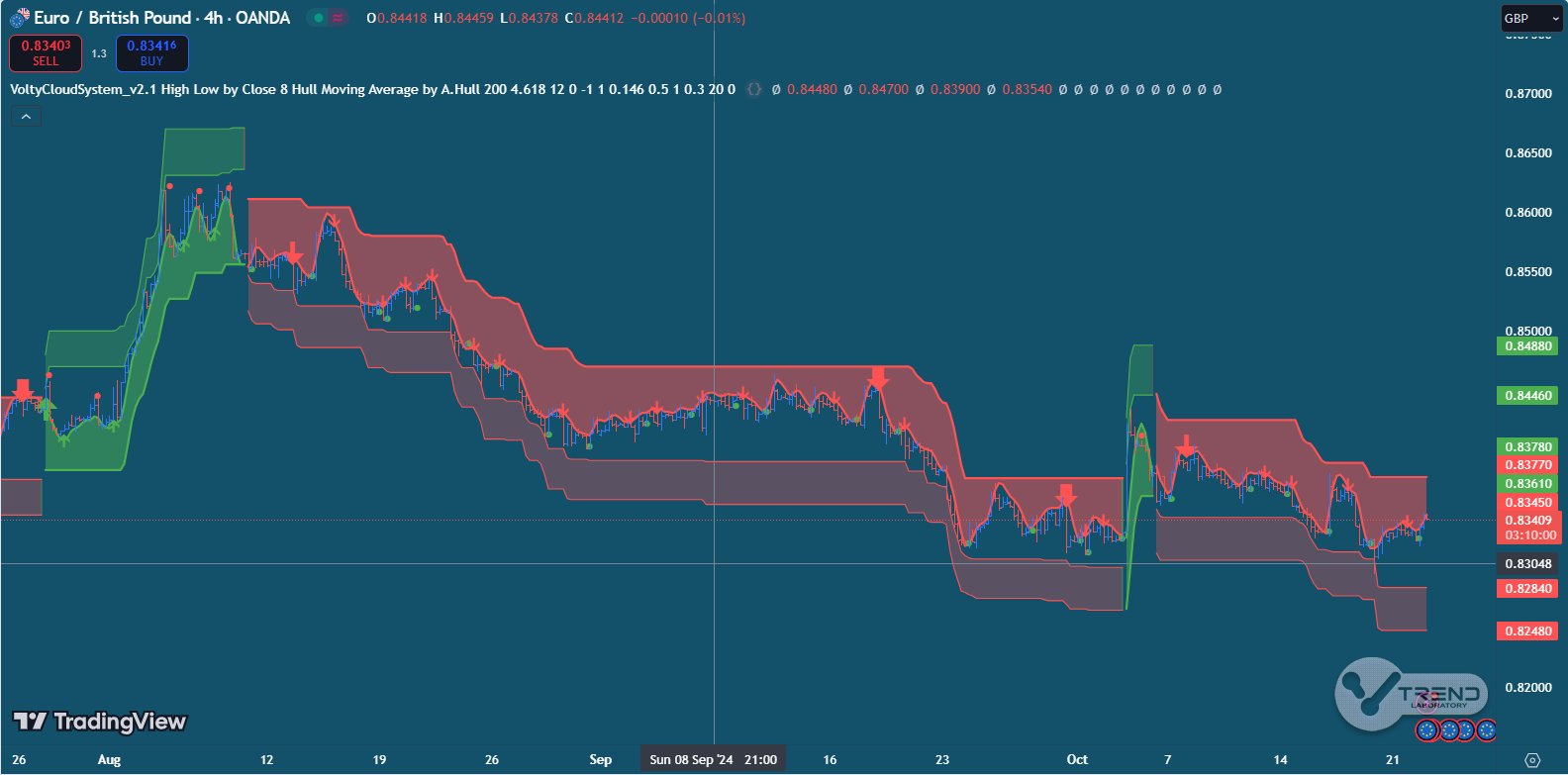Click the green 0.83780 price label
Image resolution: width=1568 pixels, height=775 pixels.
[x=1528, y=447]
